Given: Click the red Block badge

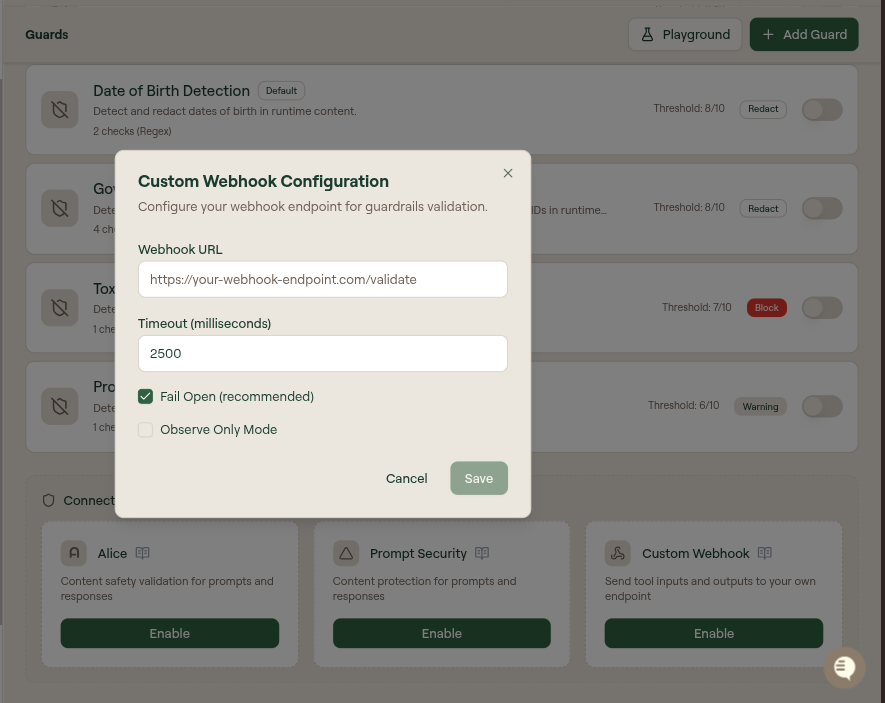Looking at the screenshot, I should coord(766,308).
